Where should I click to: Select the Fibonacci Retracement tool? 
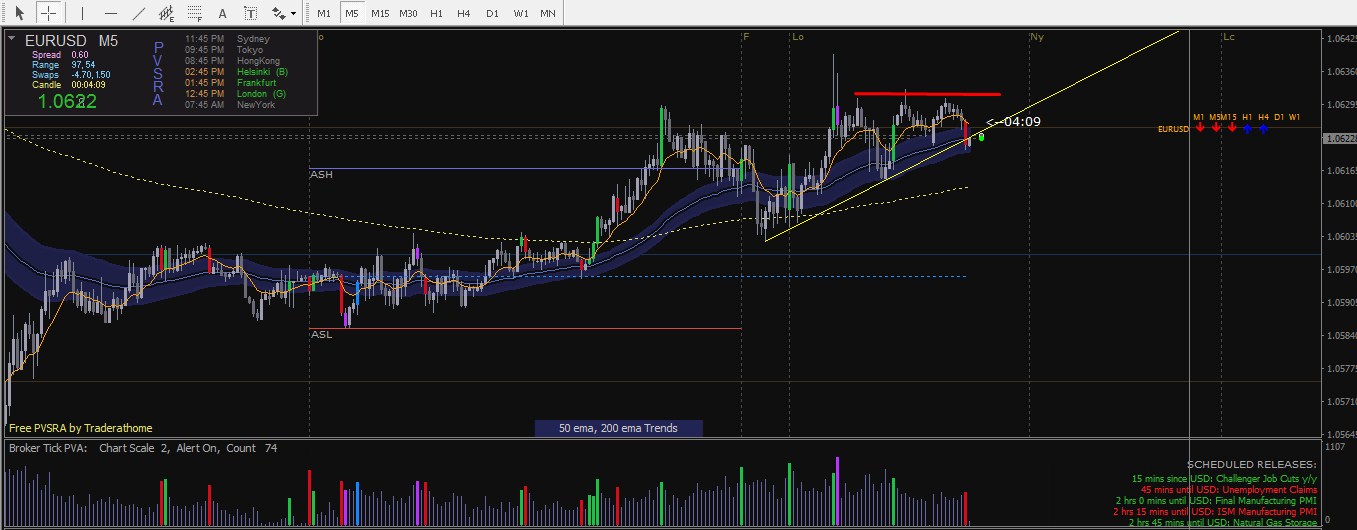click(194, 14)
